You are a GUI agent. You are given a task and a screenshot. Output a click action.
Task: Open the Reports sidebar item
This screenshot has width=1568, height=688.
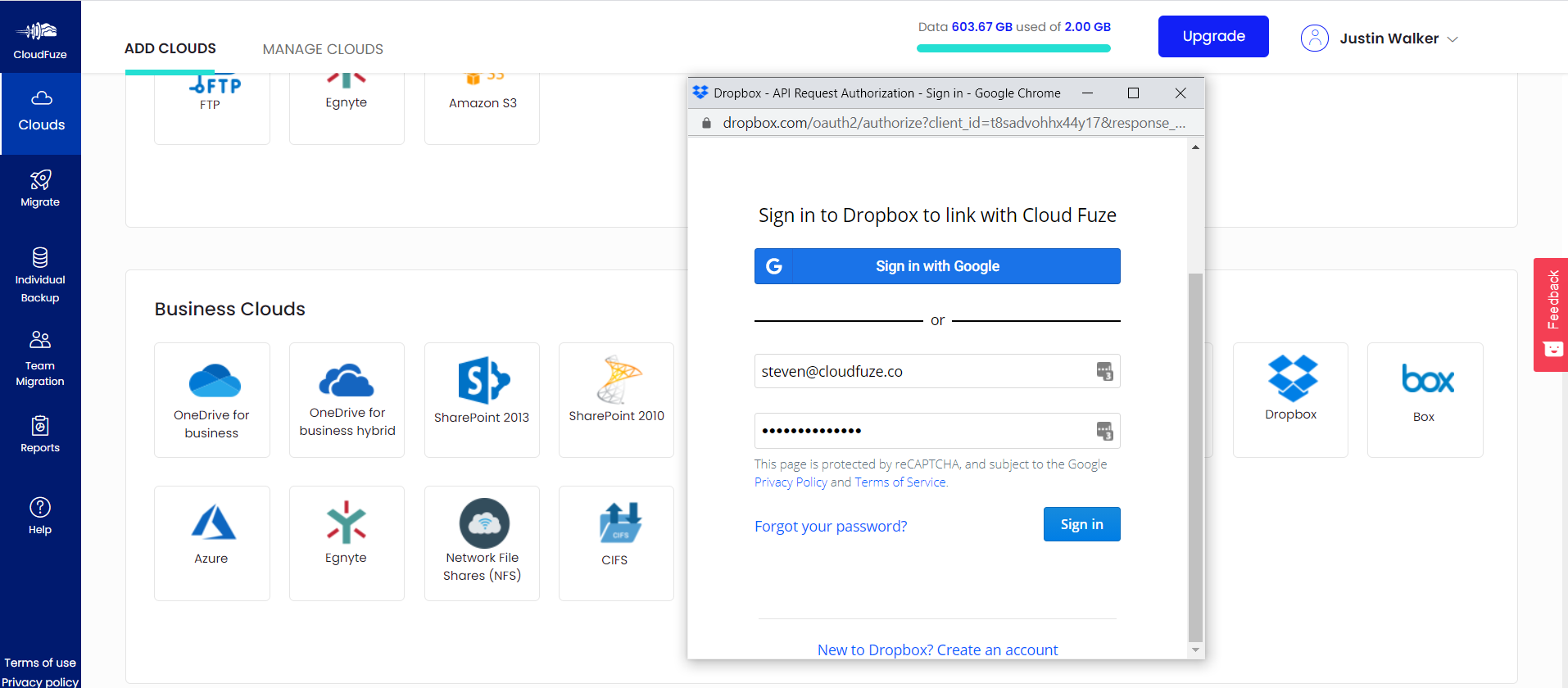[x=40, y=434]
